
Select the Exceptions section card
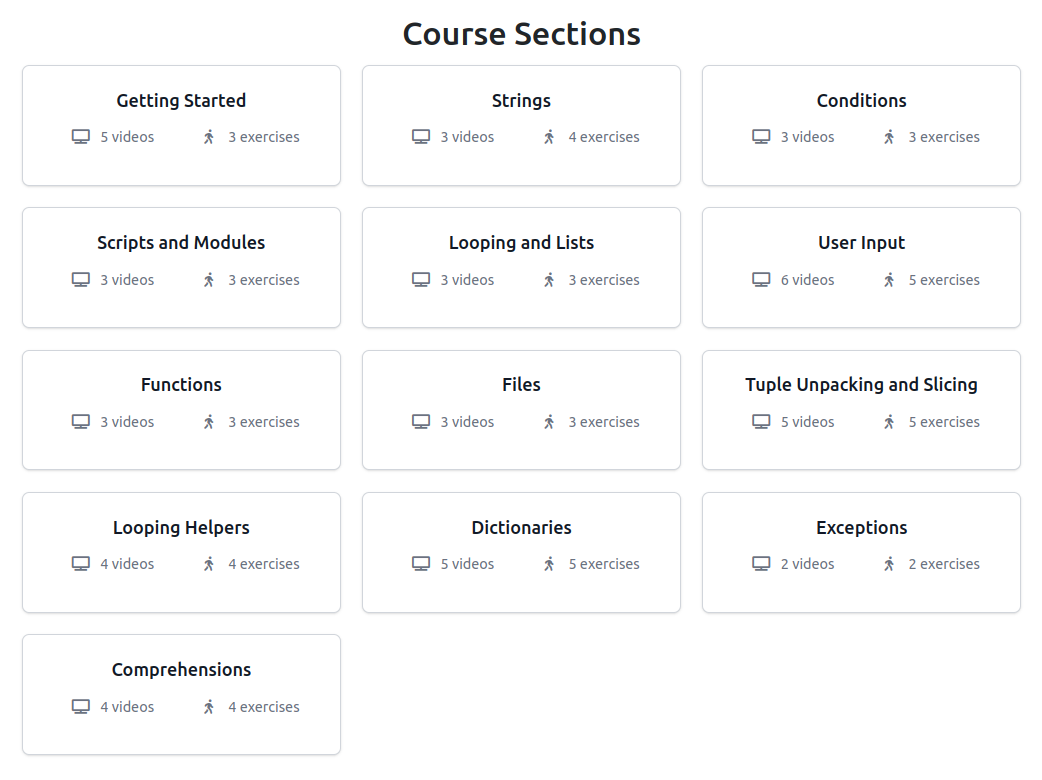[861, 552]
